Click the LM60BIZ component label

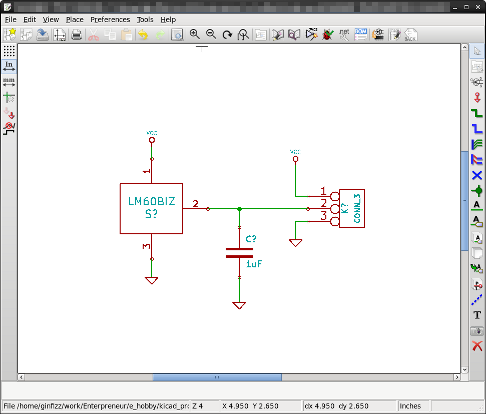(x=152, y=201)
